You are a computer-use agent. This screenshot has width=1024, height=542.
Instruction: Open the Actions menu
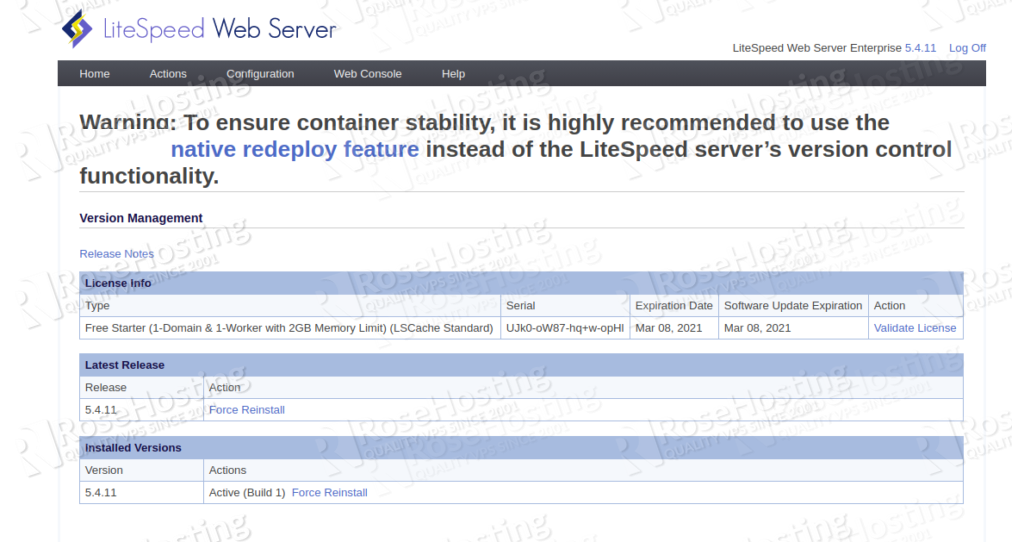click(168, 74)
